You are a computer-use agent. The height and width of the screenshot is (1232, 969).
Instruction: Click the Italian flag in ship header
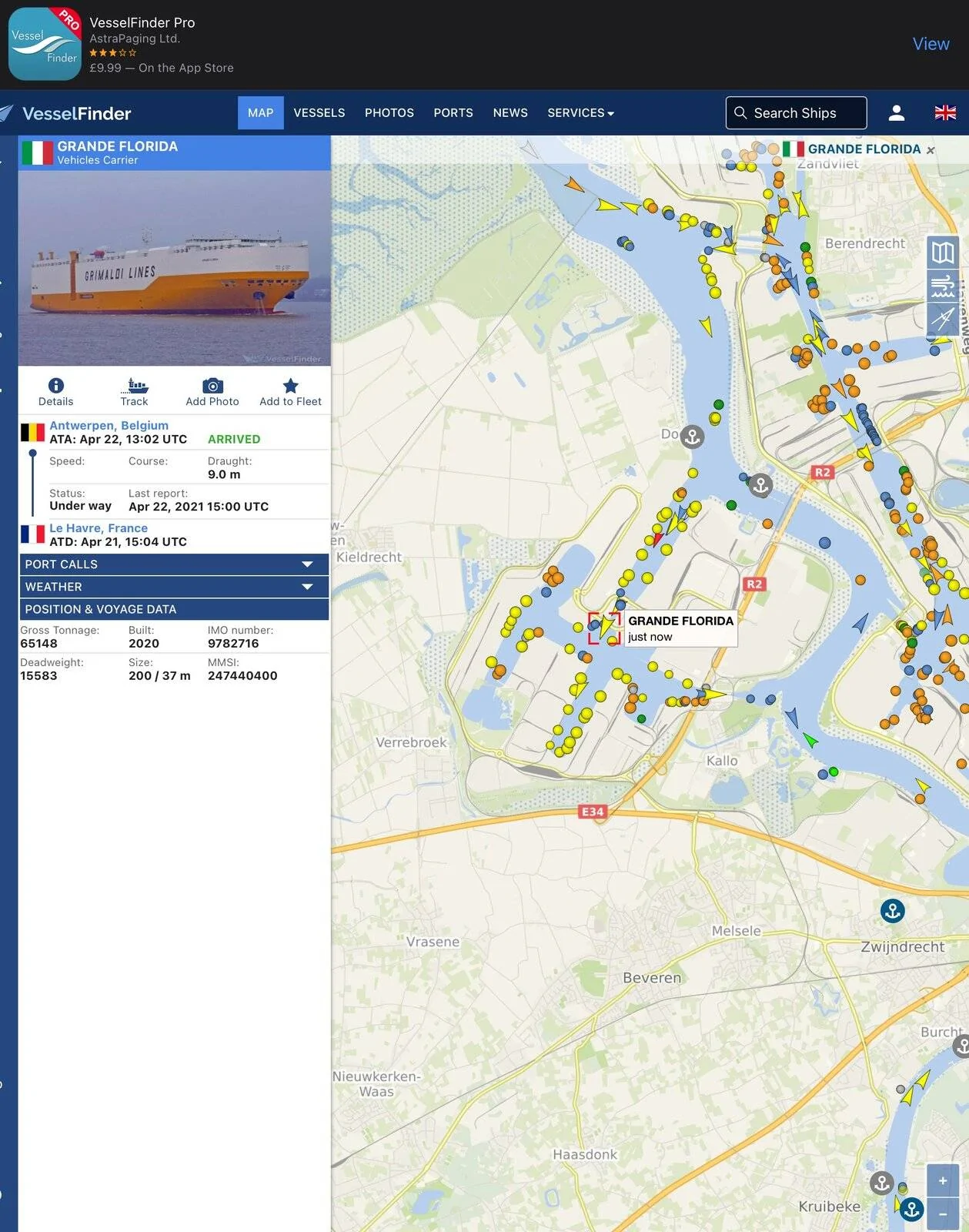(x=37, y=152)
